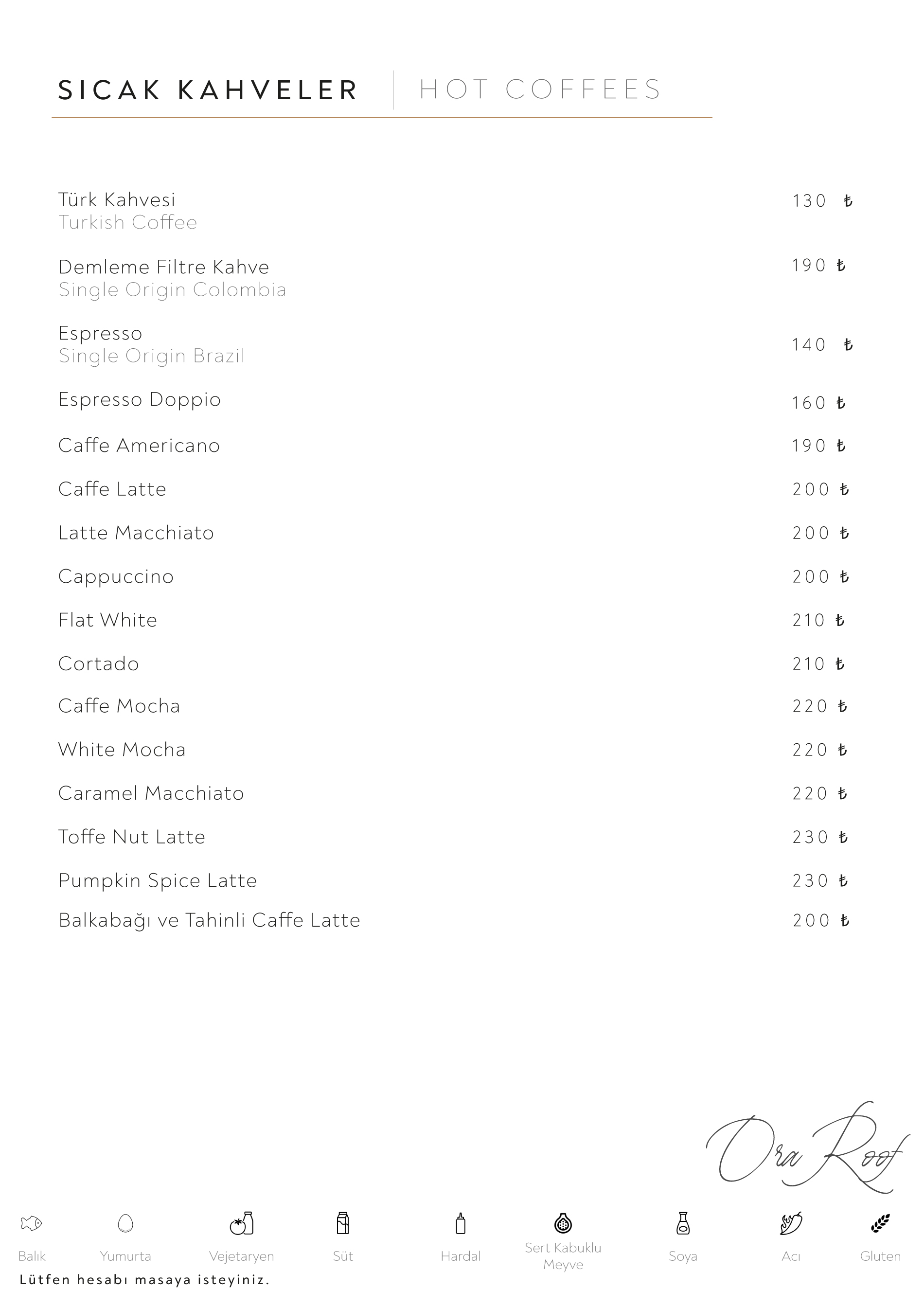Select the Türk Kahvesi menu item

(x=117, y=200)
